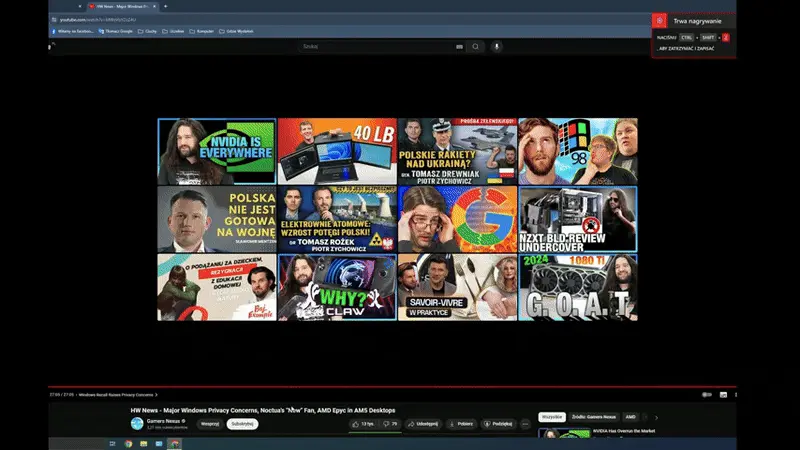Like the video with thumbs up

[361, 424]
